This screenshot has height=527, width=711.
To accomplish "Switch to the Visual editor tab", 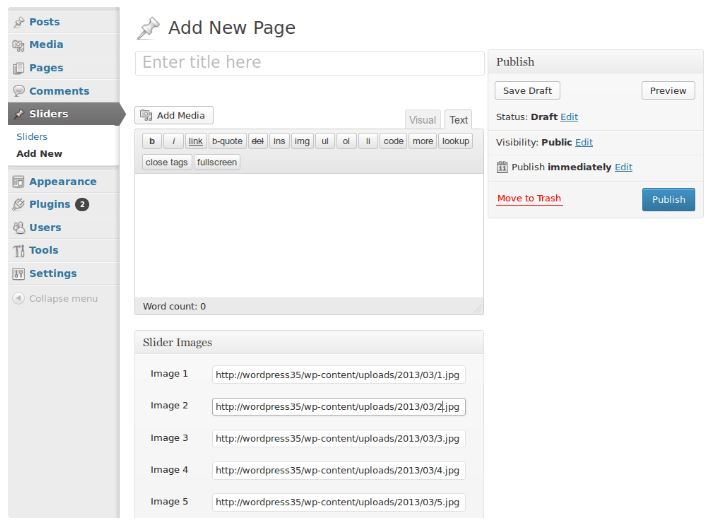I will point(422,120).
